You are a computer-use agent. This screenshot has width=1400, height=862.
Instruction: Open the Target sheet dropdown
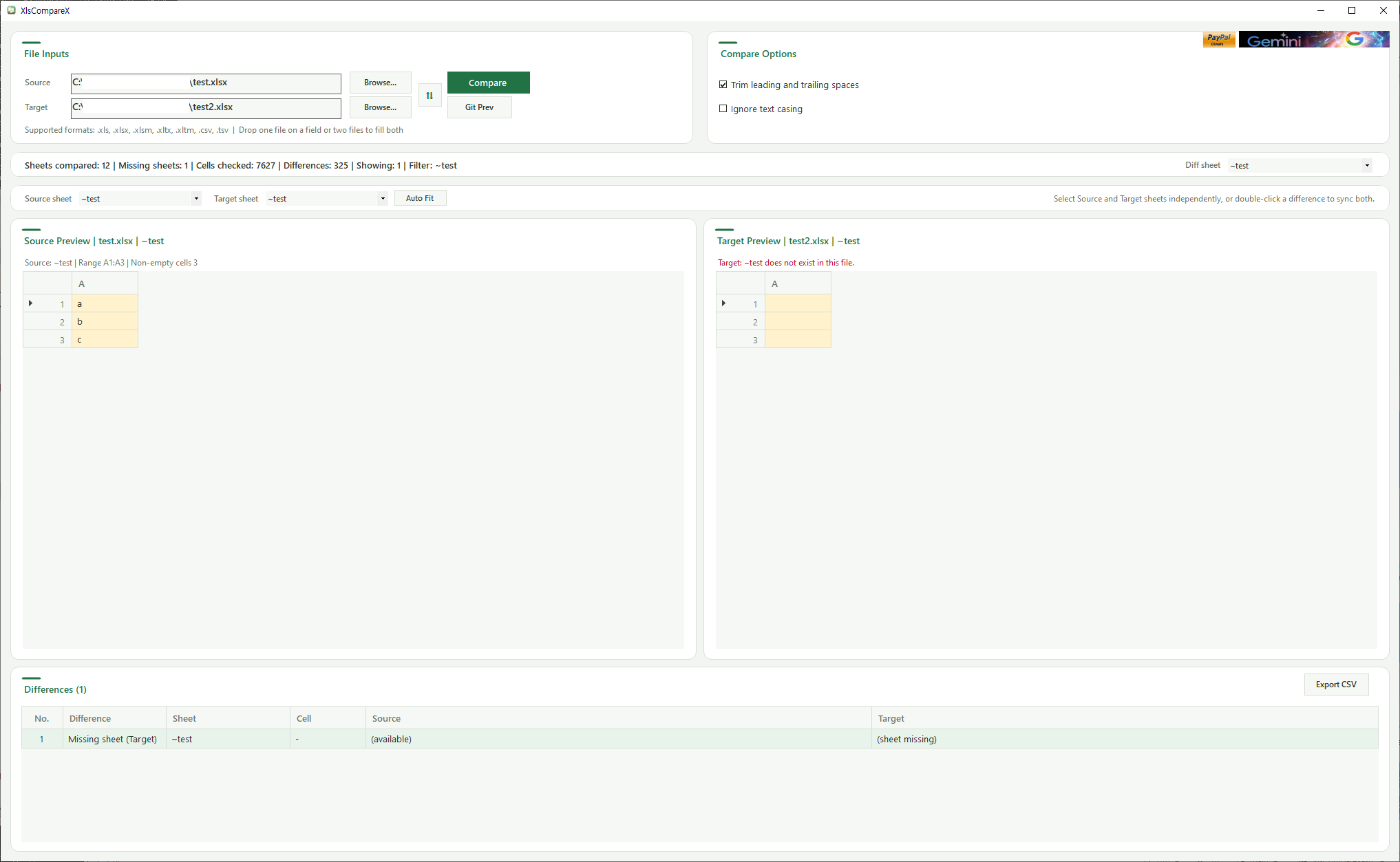coord(382,198)
